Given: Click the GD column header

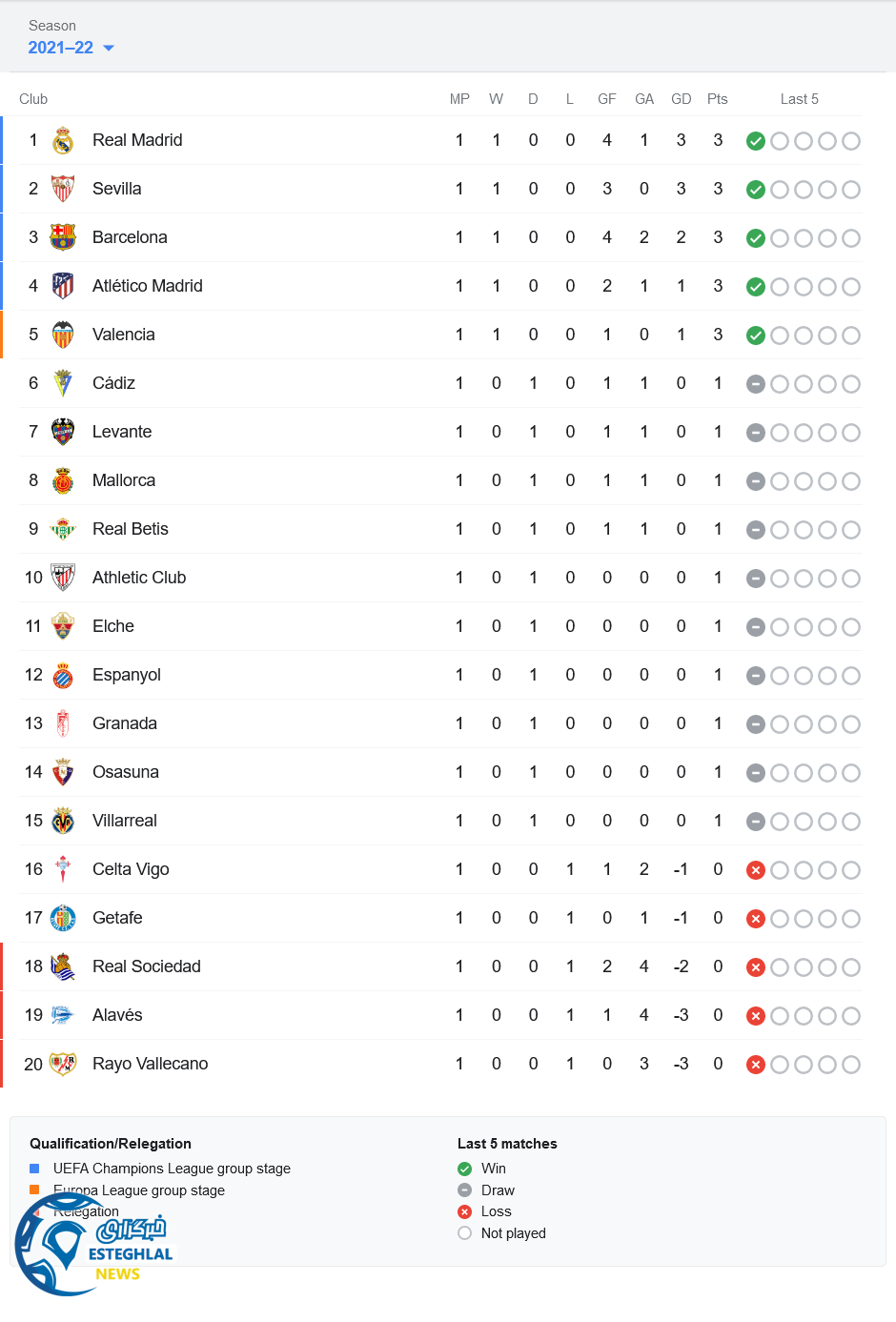Looking at the screenshot, I should pyautogui.click(x=681, y=99).
